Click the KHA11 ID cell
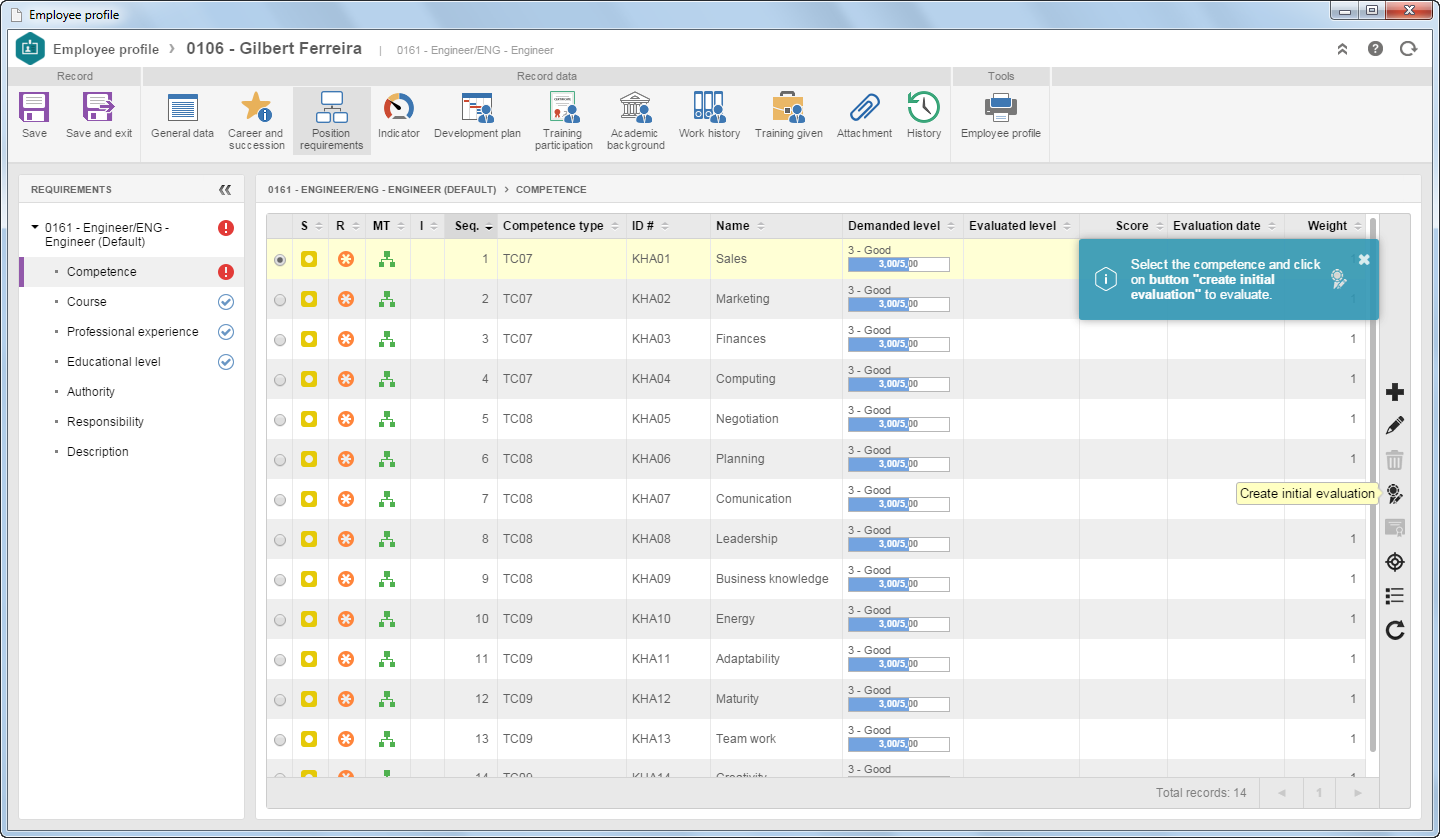 pos(669,659)
